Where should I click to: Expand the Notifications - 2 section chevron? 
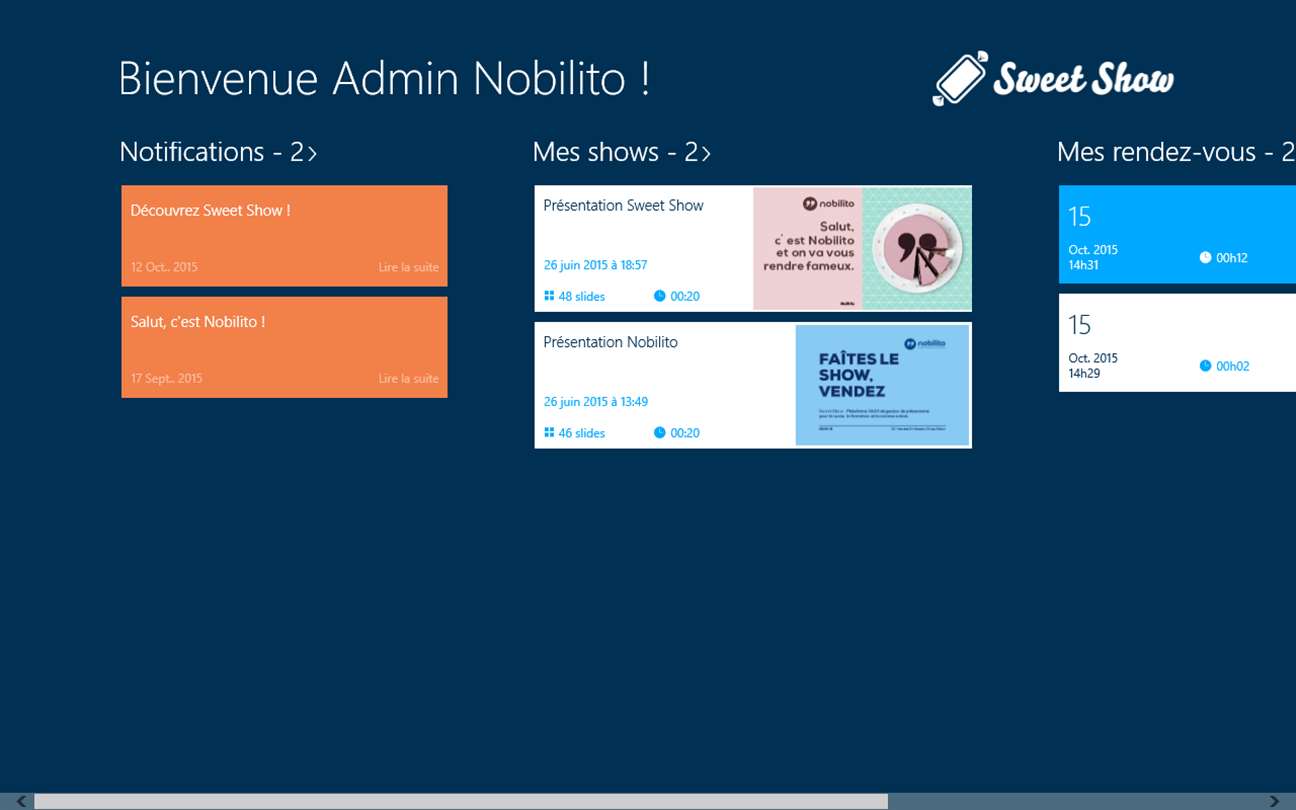pos(312,153)
